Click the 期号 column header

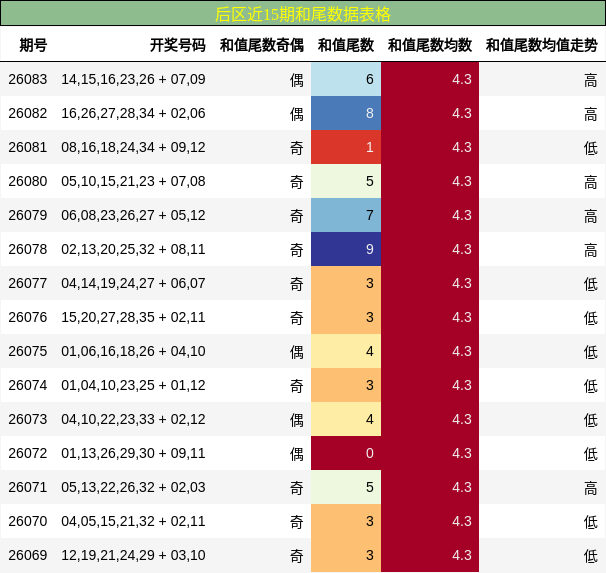point(33,45)
